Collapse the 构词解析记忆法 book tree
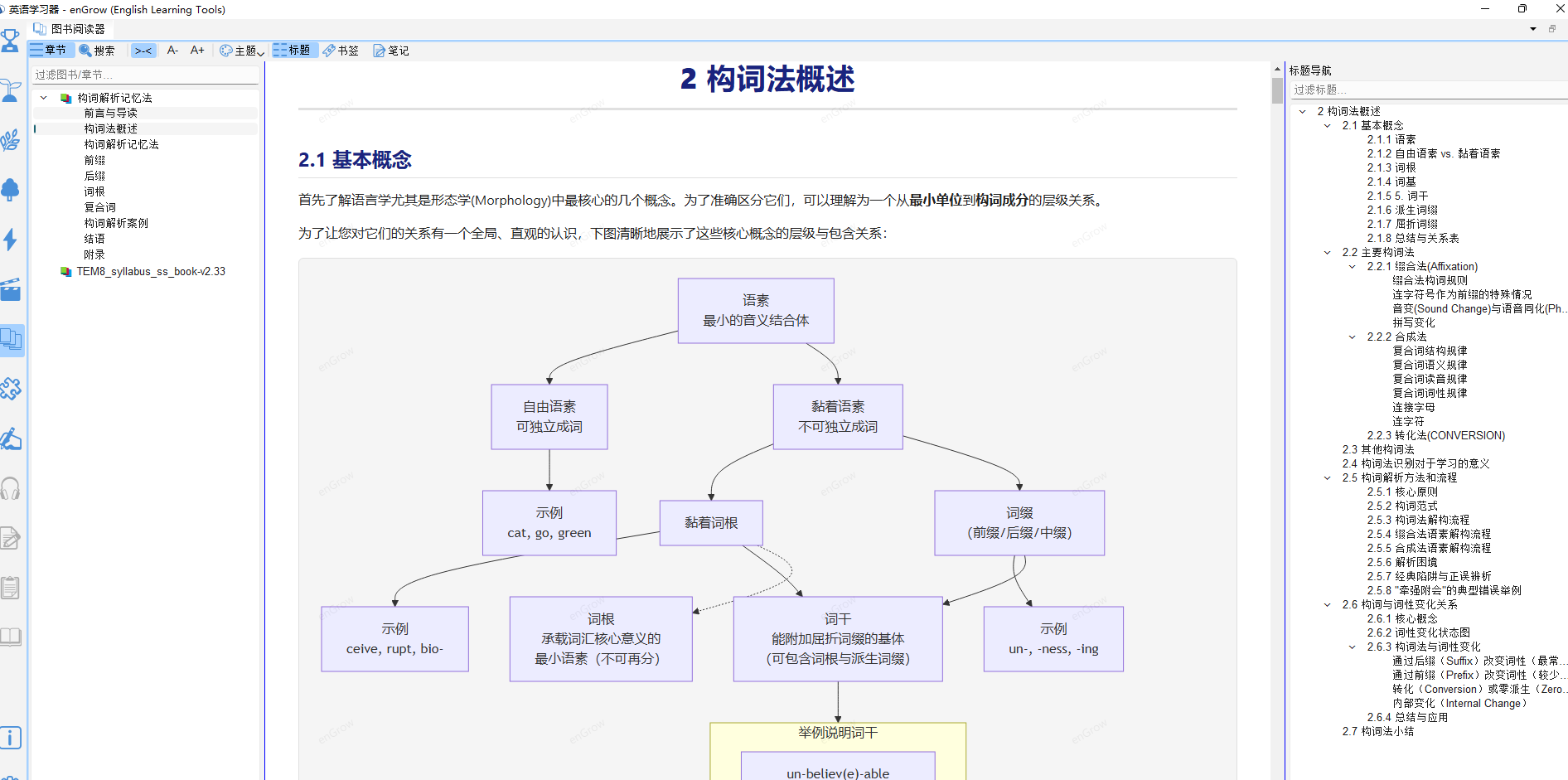 tap(44, 98)
